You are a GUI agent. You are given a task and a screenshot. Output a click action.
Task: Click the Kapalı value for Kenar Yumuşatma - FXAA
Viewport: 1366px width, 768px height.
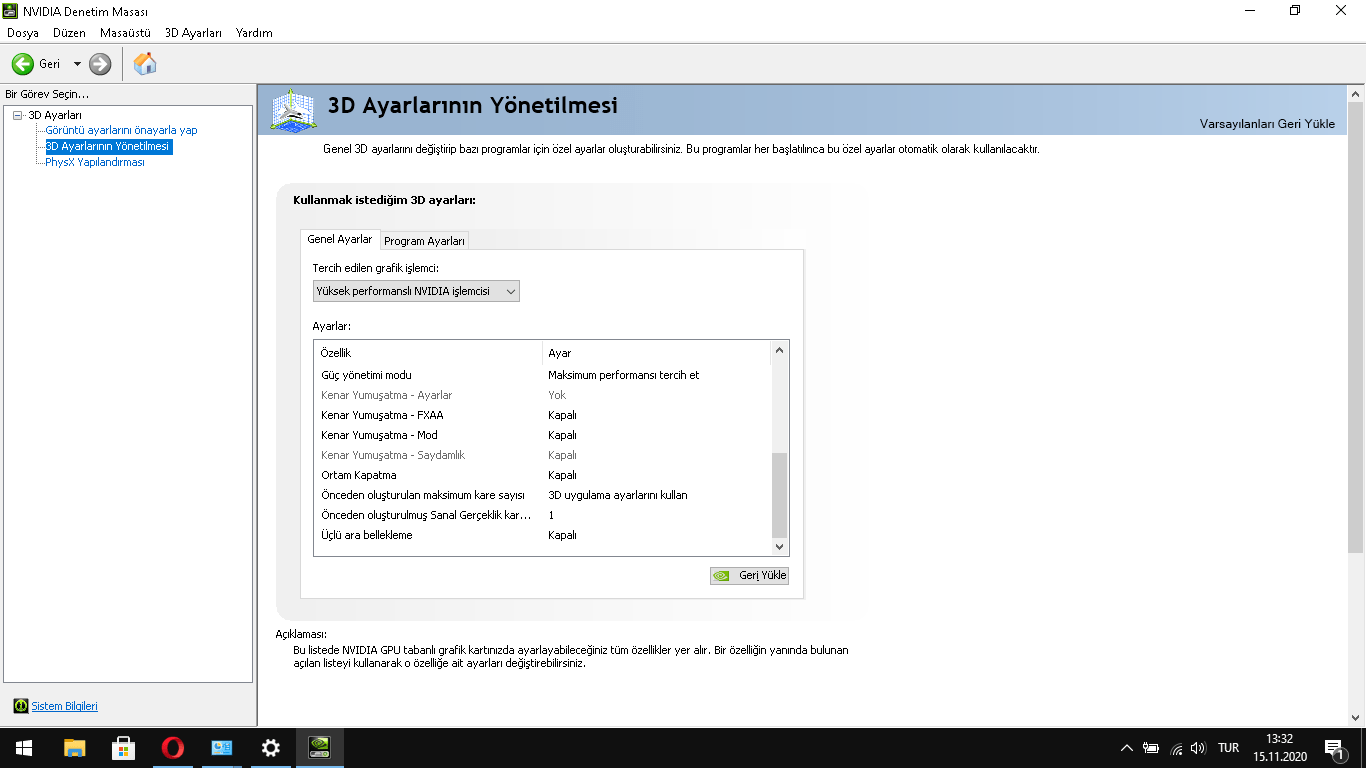point(562,415)
